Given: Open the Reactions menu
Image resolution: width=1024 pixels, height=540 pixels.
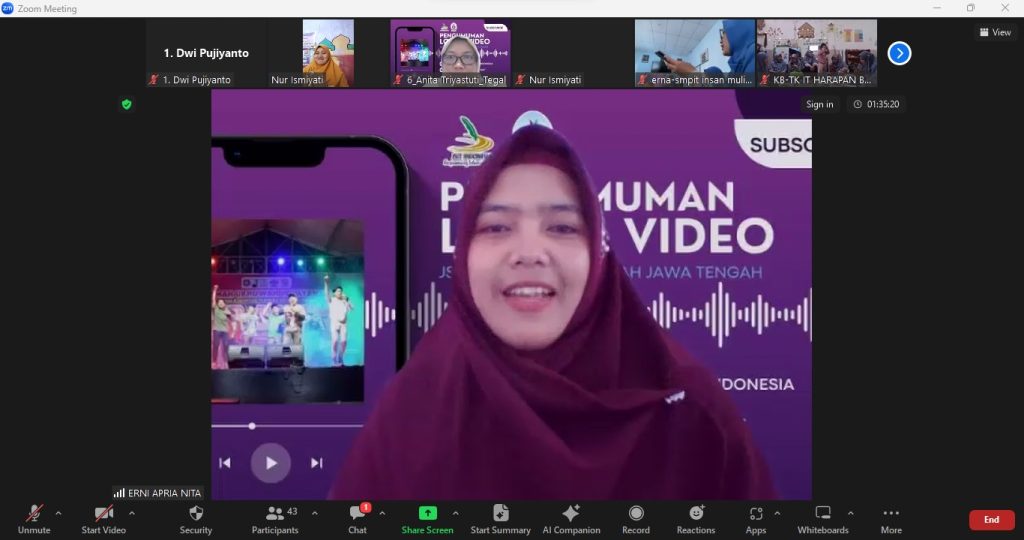Looking at the screenshot, I should tap(696, 514).
